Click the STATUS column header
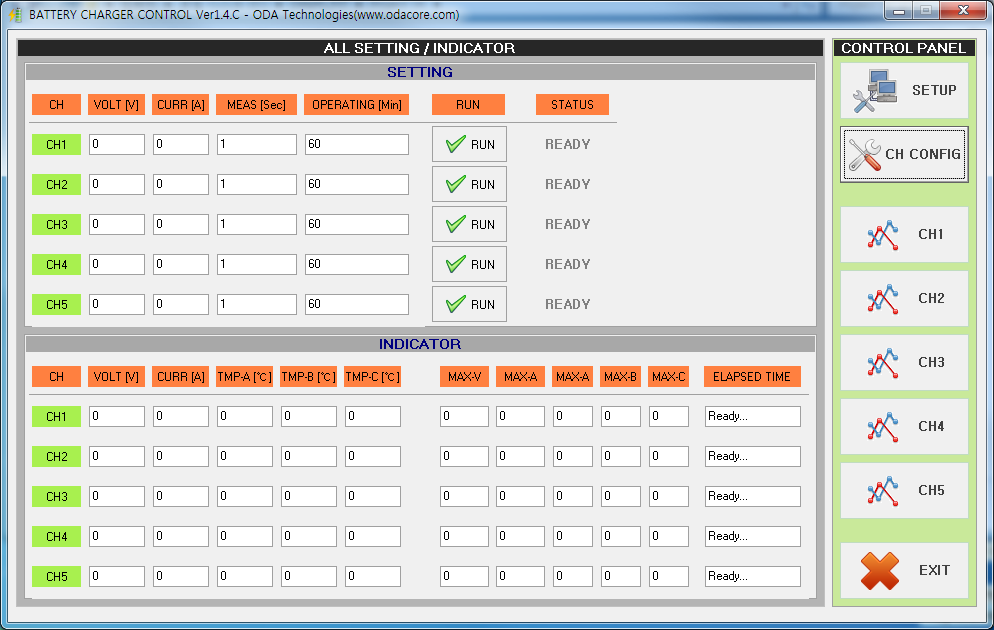994x630 pixels. click(x=572, y=105)
